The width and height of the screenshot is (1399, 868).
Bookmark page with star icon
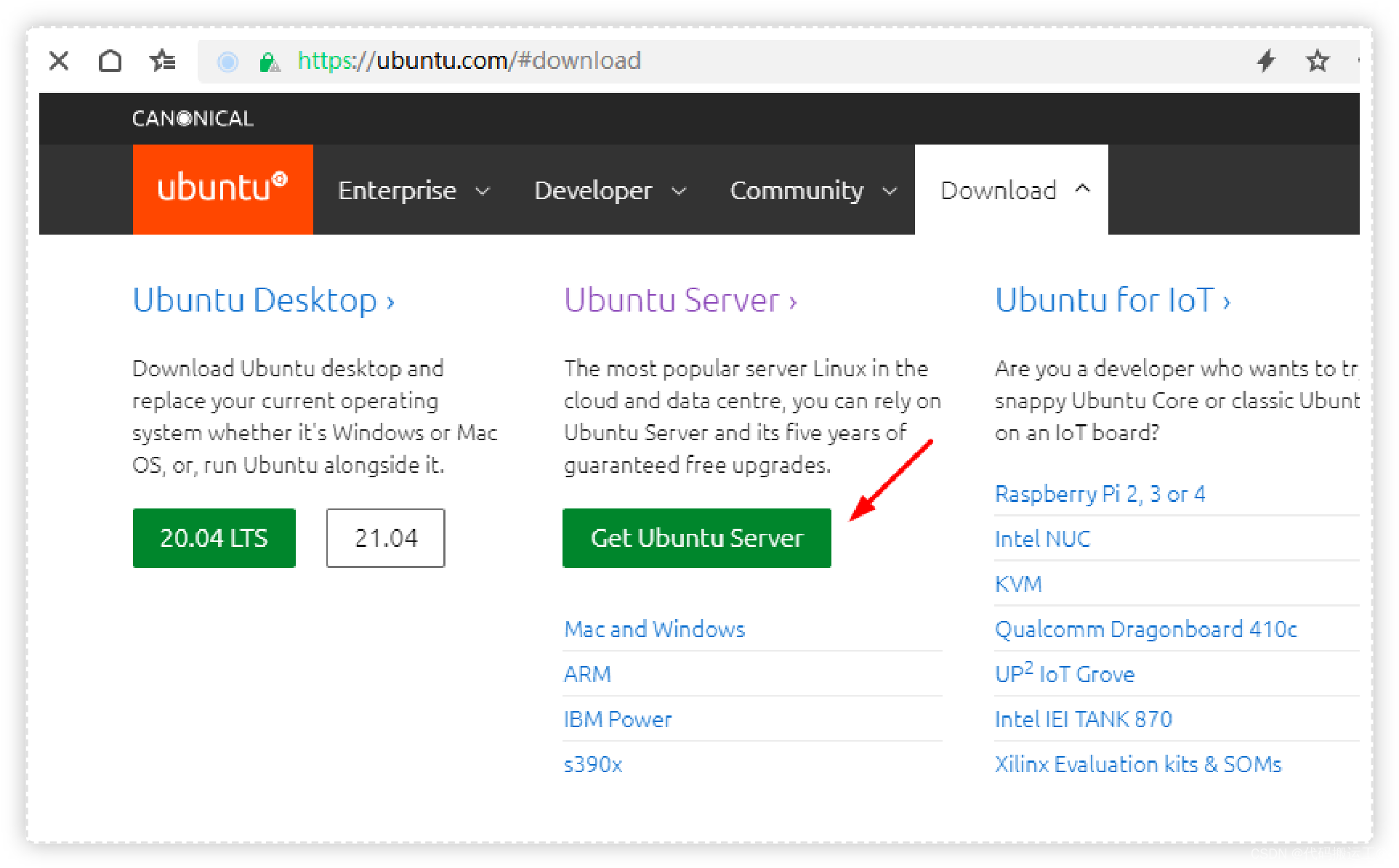pos(1317,61)
